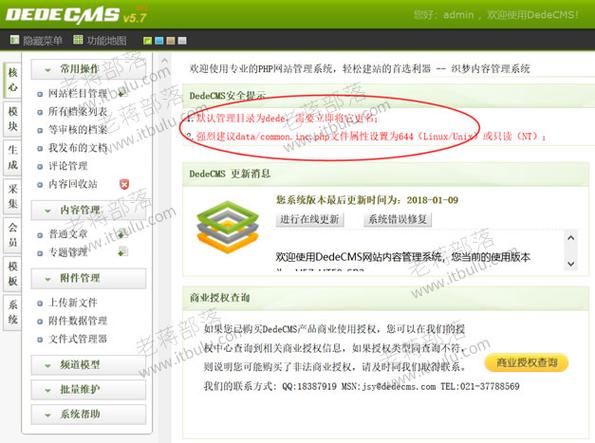Click the 隐藏菜单 toolbar label
Viewport: 595px width, 443px height.
(x=42, y=41)
